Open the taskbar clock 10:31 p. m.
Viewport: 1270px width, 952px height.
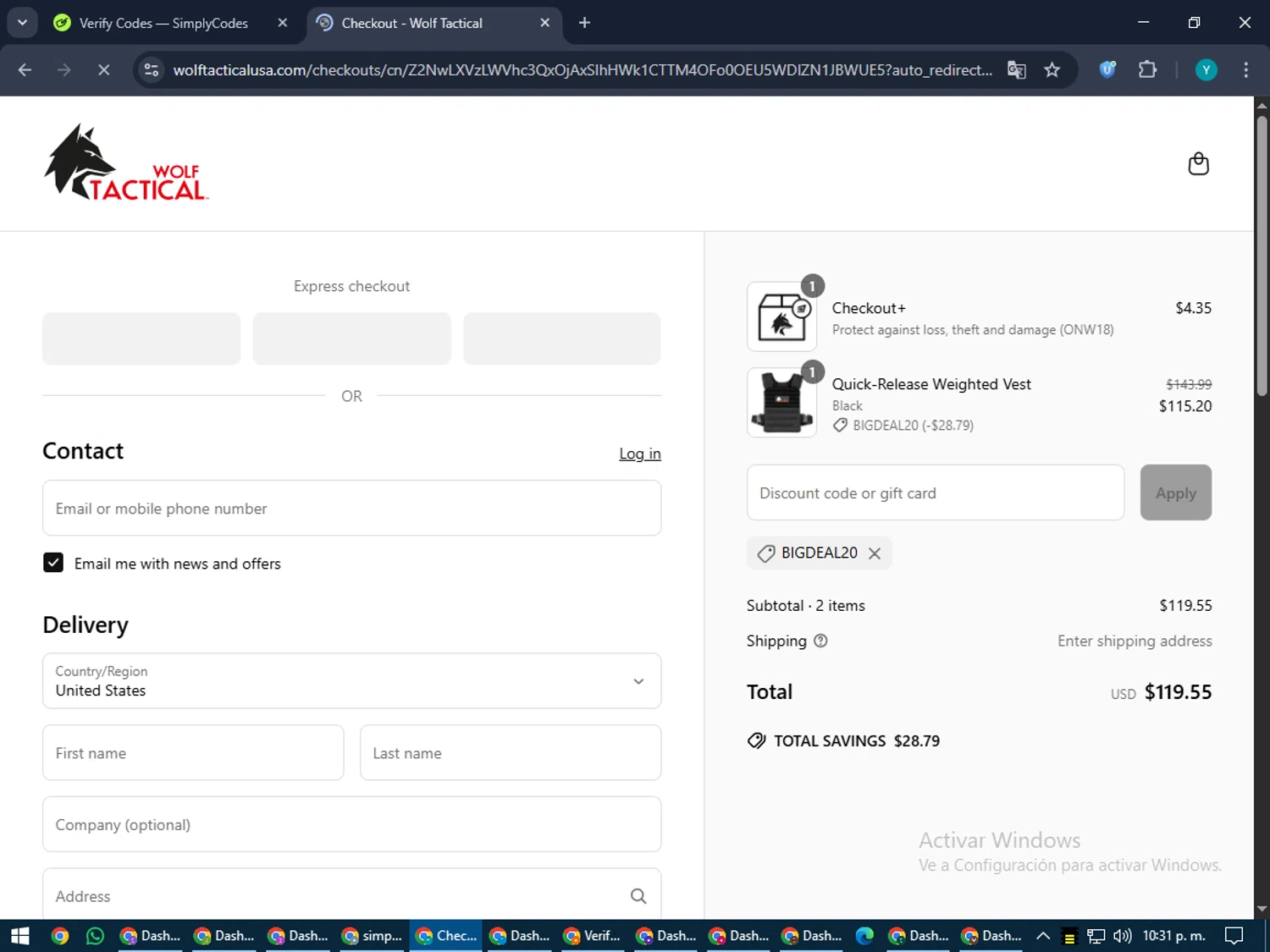point(1173,936)
